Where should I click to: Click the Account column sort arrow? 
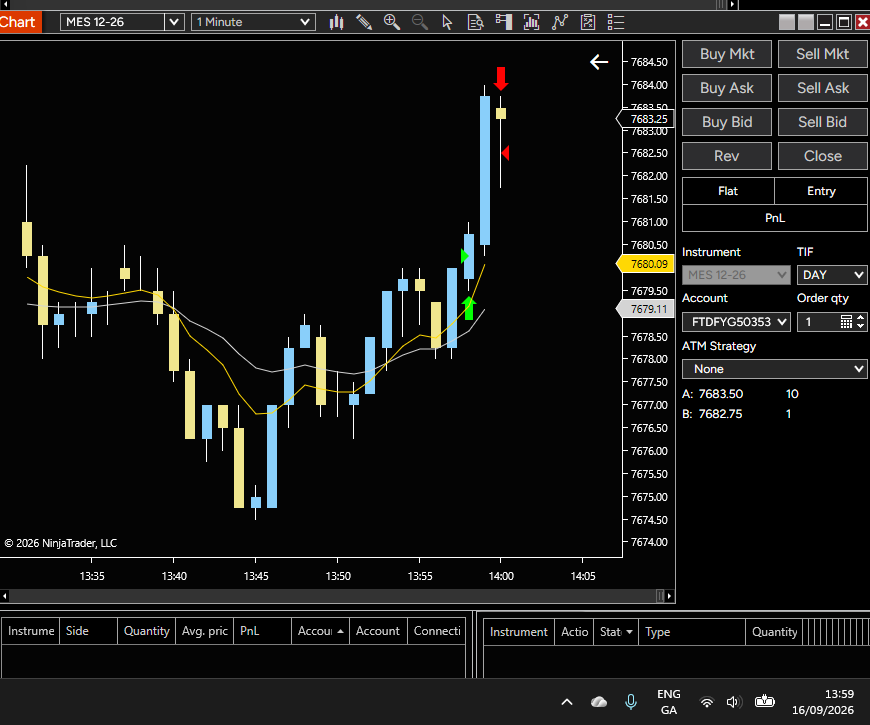pos(340,631)
